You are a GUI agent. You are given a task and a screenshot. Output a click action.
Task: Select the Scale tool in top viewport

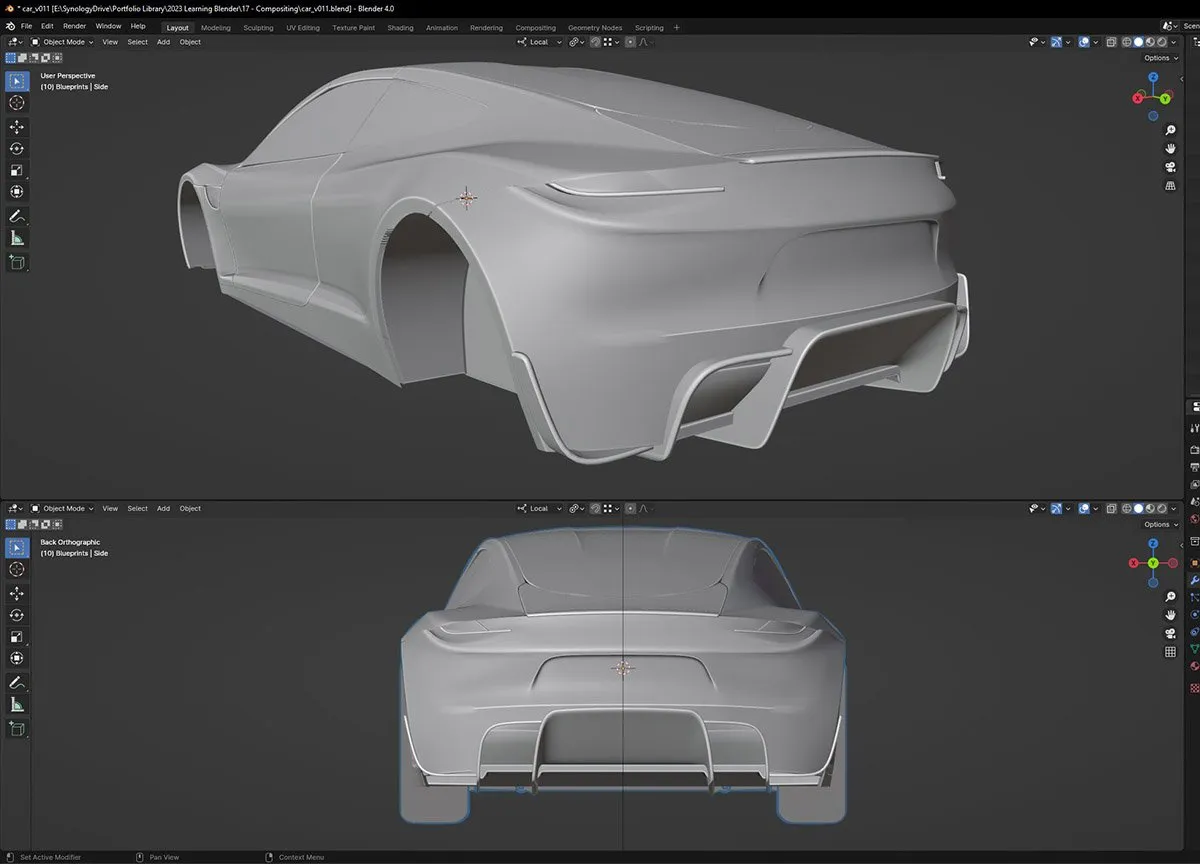click(17, 170)
